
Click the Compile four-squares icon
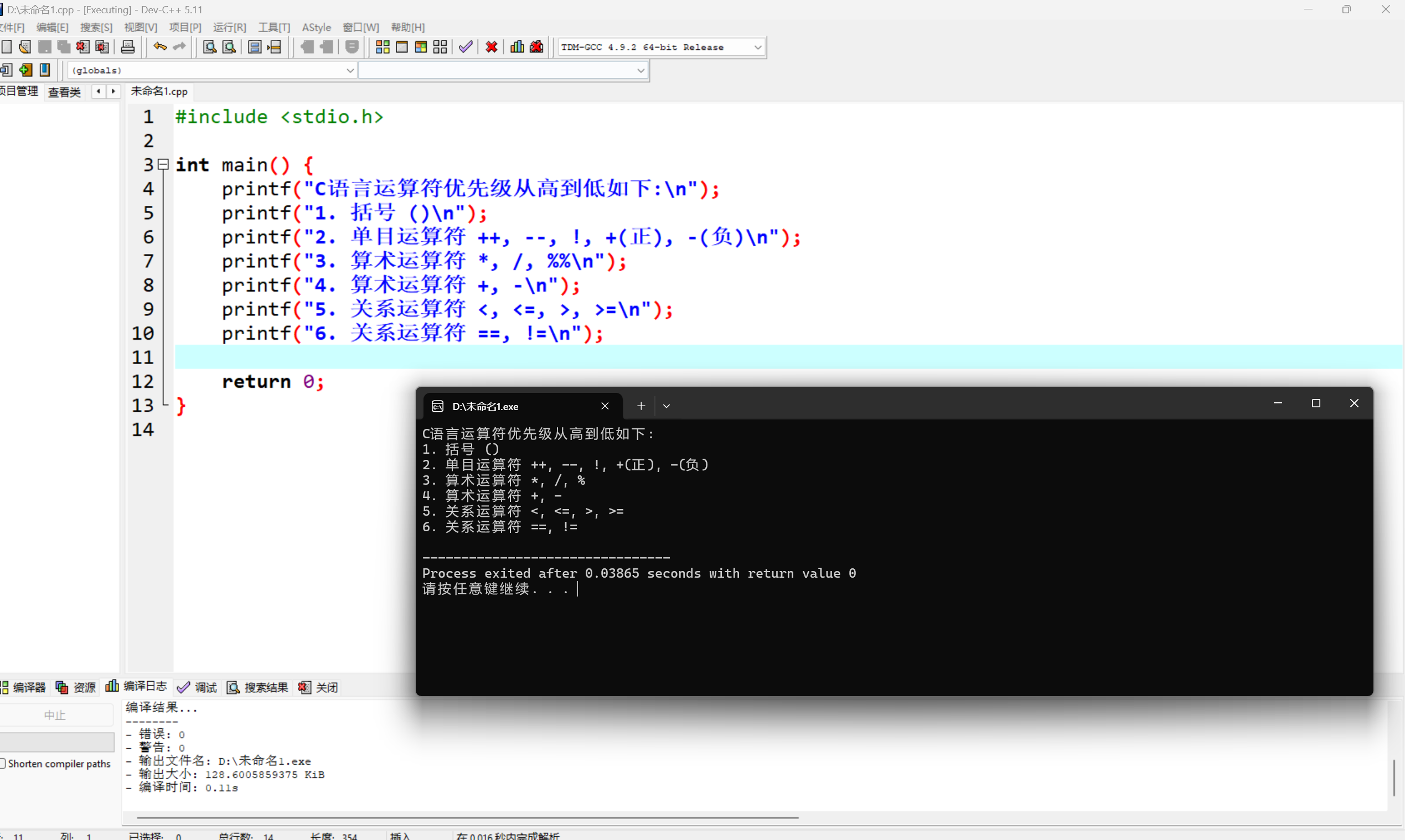coord(383,47)
